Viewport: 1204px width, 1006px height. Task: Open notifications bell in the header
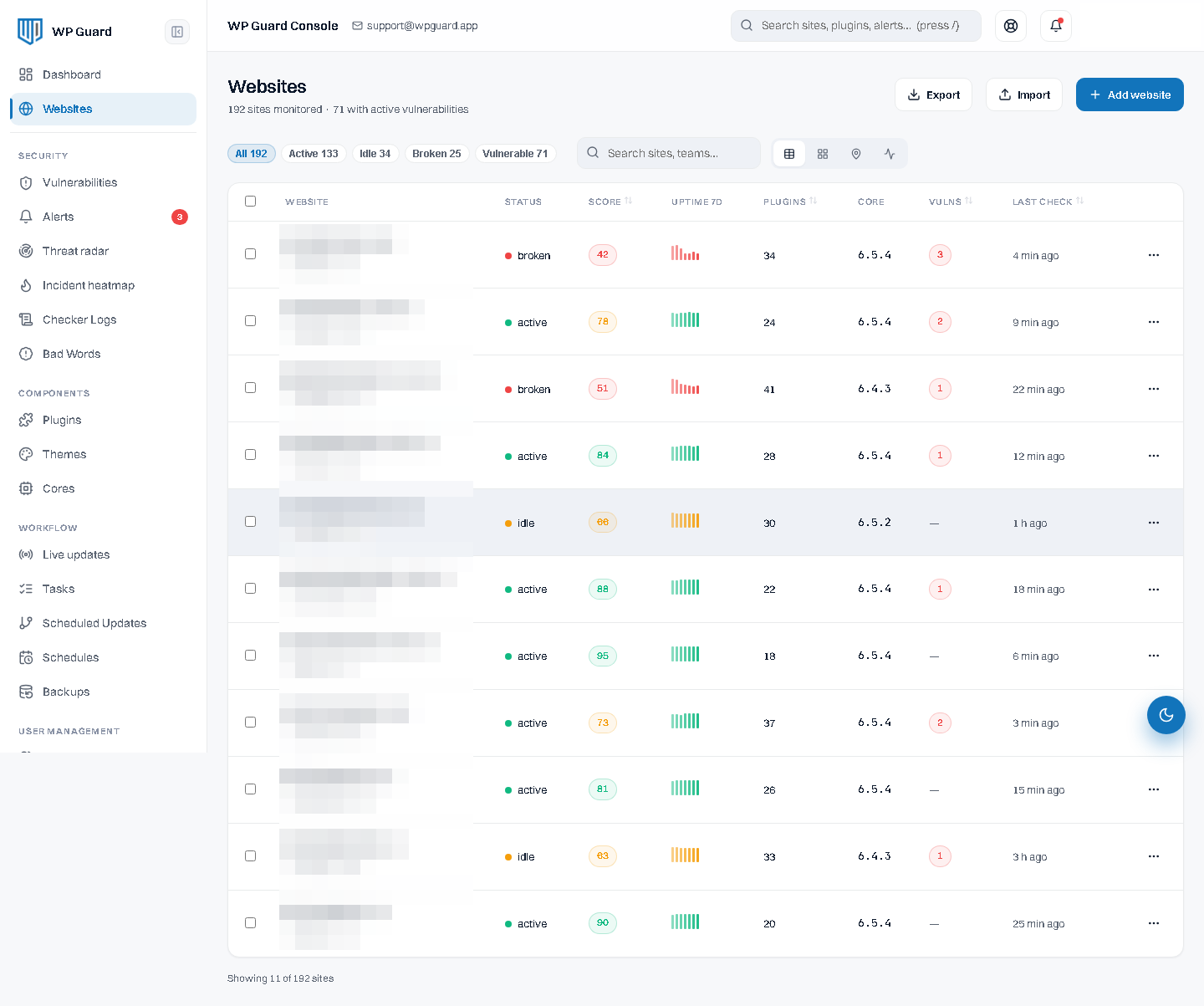(x=1056, y=26)
